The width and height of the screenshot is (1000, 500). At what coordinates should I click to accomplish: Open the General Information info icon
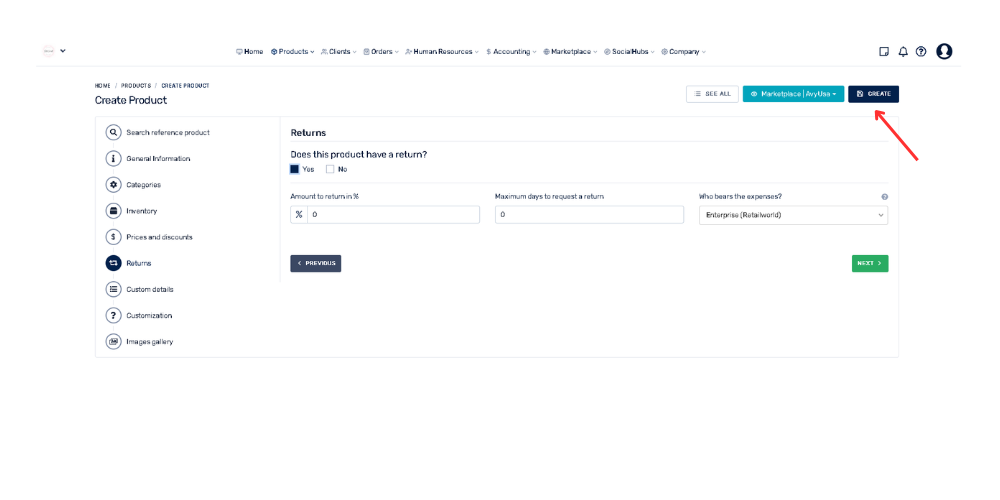point(113,158)
